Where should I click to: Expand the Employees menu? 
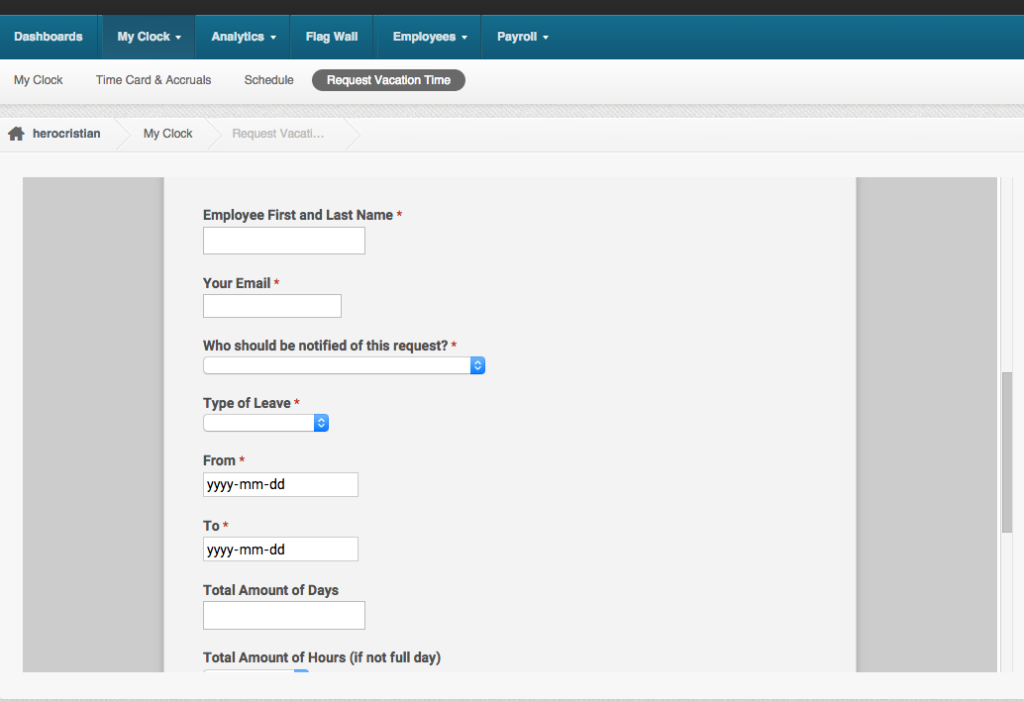point(430,37)
